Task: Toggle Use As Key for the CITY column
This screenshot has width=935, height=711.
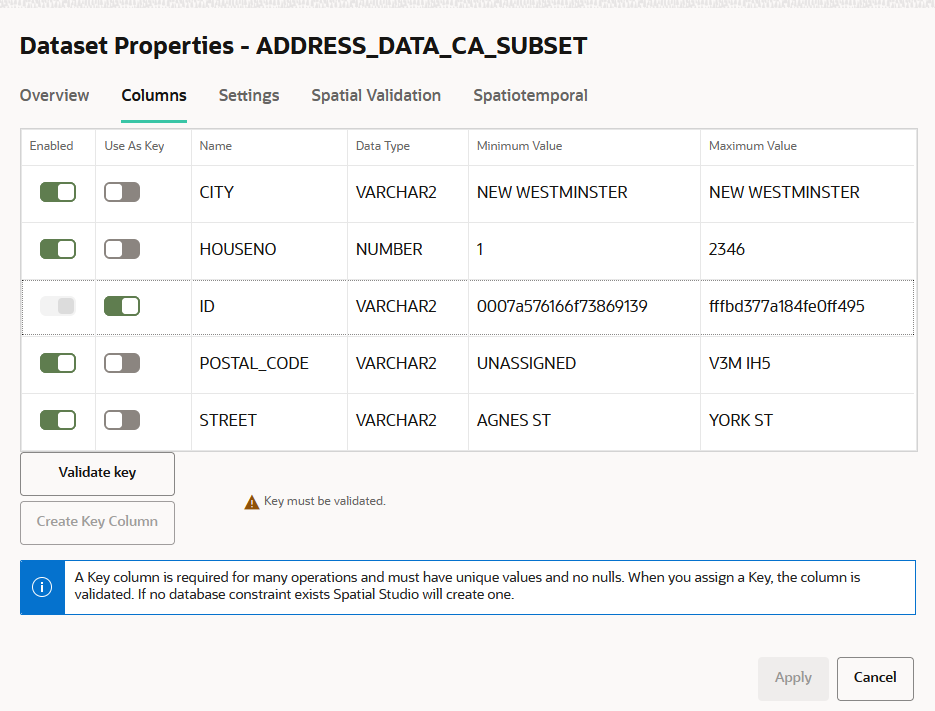Action: (x=122, y=190)
